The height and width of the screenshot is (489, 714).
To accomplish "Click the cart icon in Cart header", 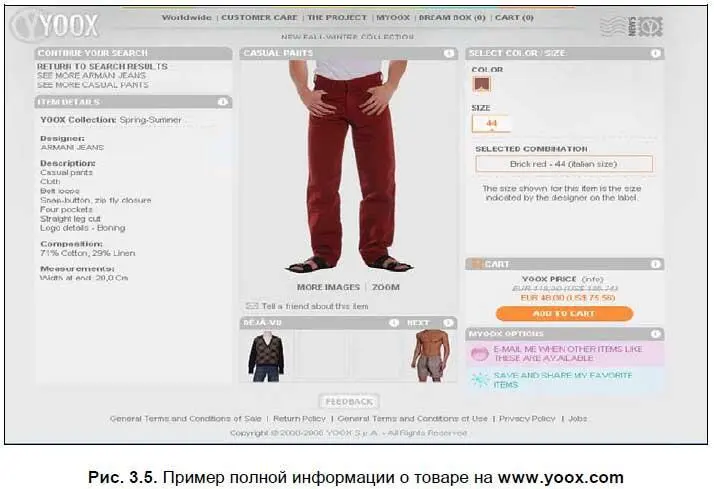I will coord(476,264).
